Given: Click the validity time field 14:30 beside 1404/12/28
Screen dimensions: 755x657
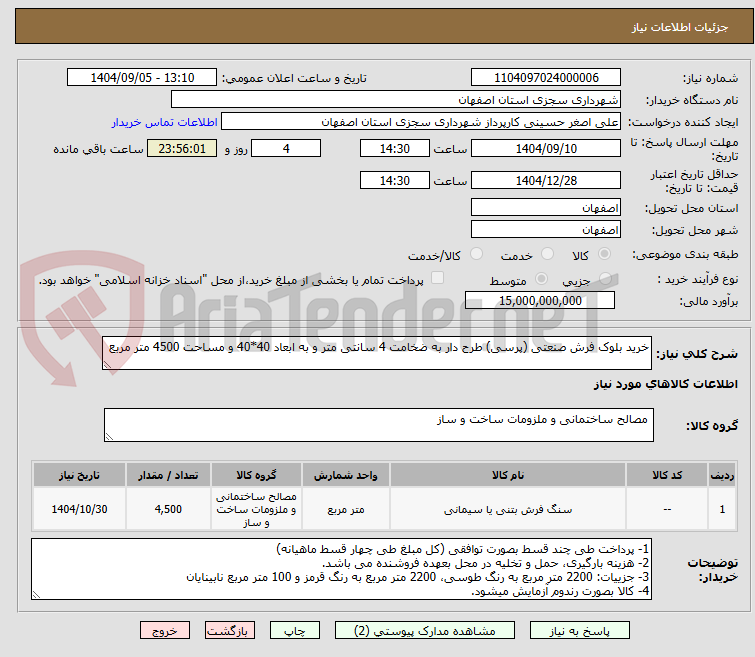Looking at the screenshot, I should tap(395, 180).
